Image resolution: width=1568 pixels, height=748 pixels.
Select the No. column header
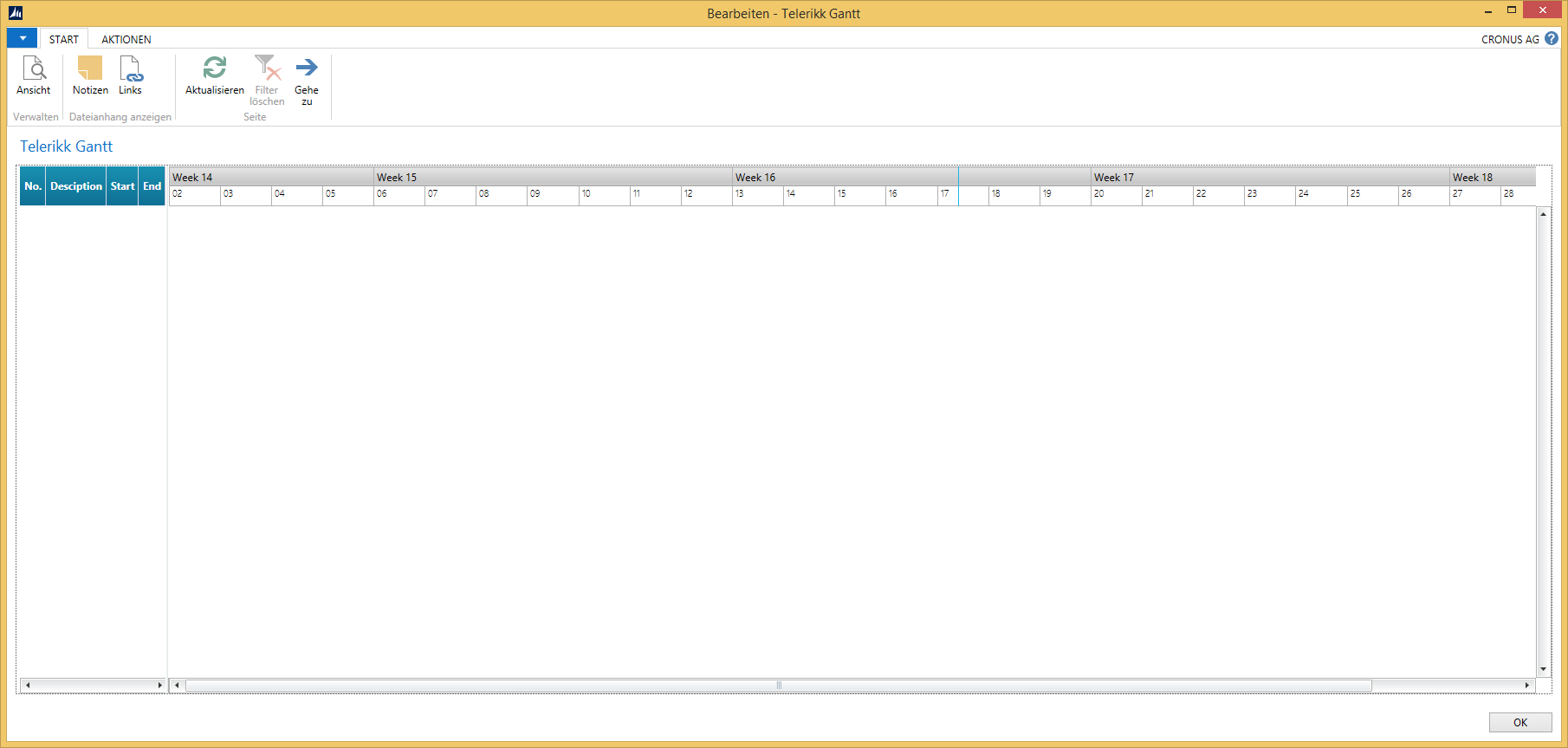point(33,186)
